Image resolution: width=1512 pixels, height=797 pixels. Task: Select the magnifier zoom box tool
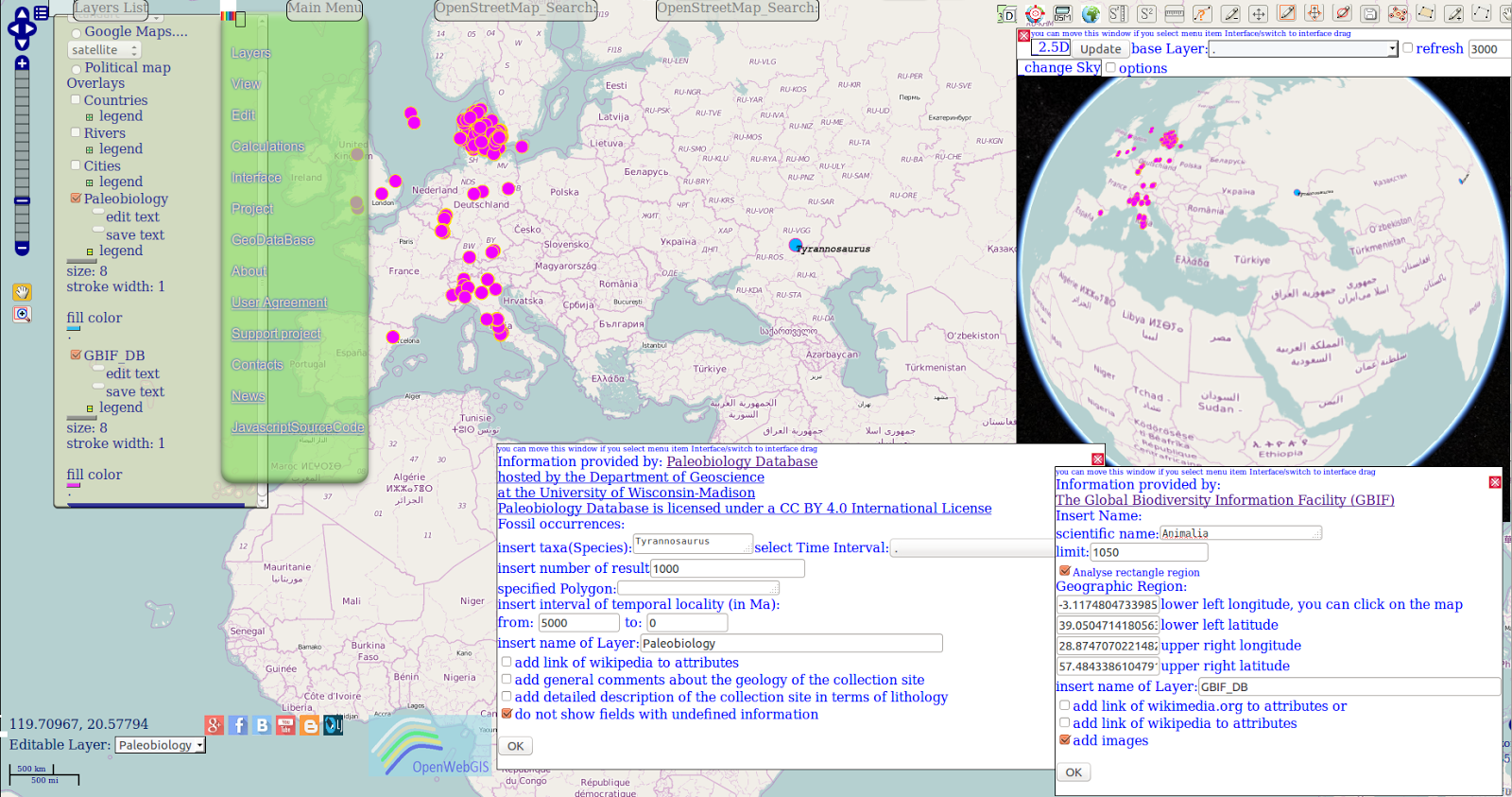click(x=22, y=315)
